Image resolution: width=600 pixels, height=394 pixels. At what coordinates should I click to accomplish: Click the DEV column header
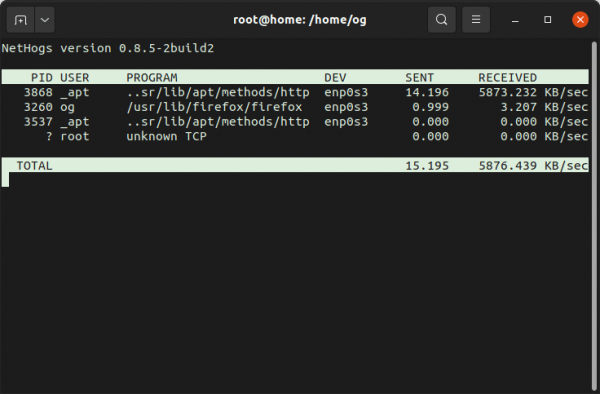click(x=335, y=78)
